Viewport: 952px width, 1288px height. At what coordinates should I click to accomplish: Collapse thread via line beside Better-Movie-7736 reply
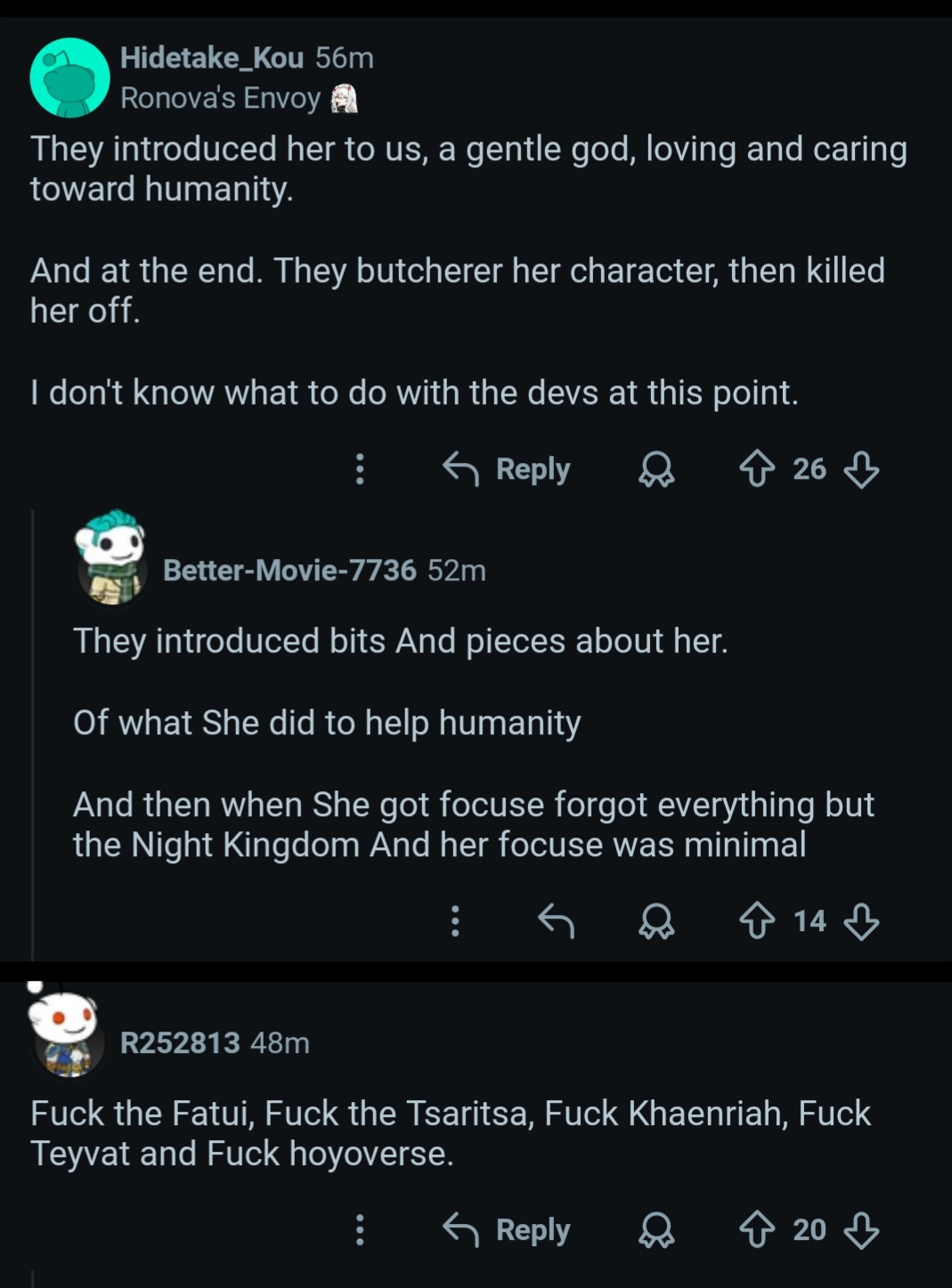[33, 734]
